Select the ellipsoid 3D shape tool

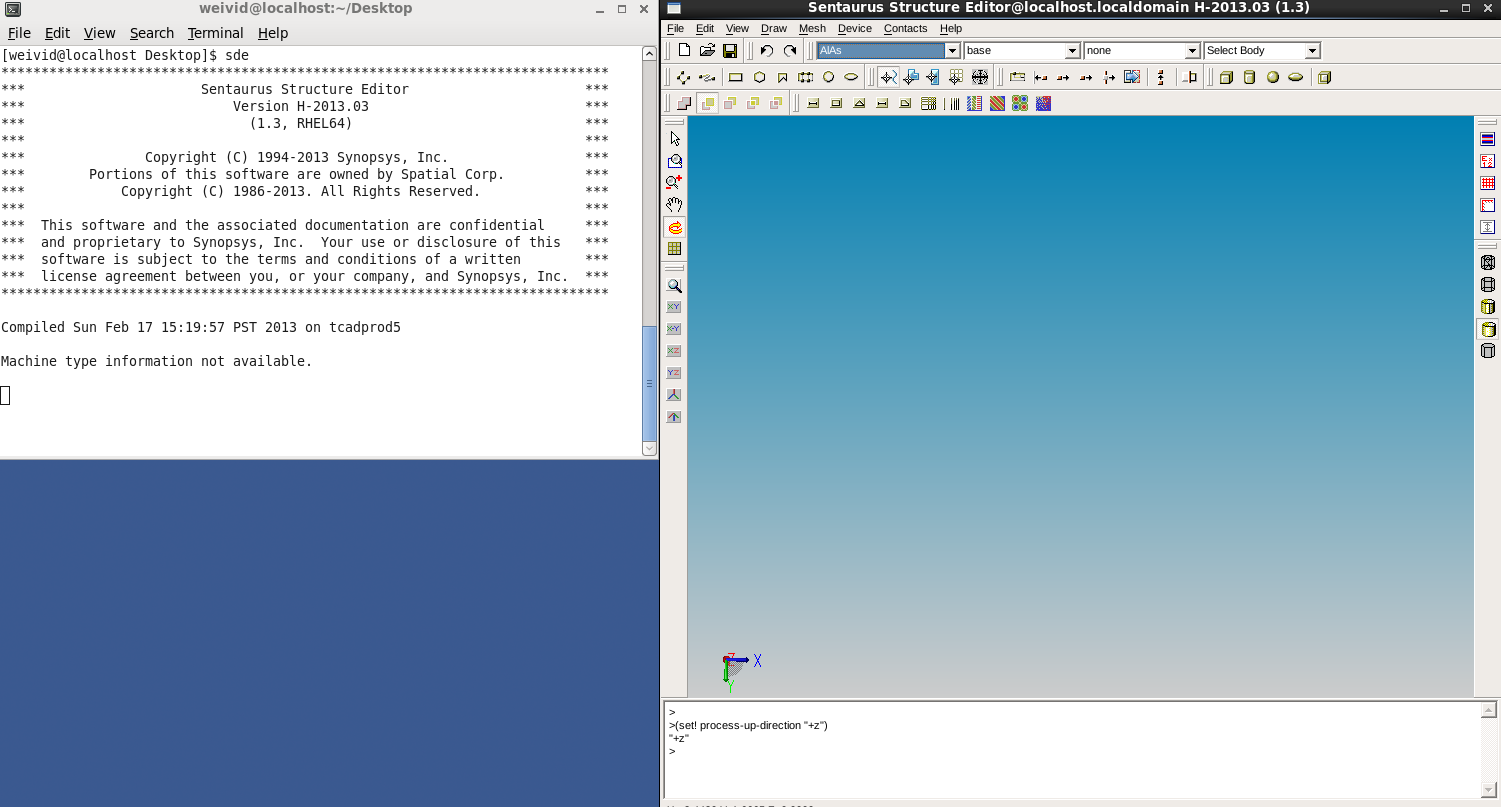[1296, 77]
